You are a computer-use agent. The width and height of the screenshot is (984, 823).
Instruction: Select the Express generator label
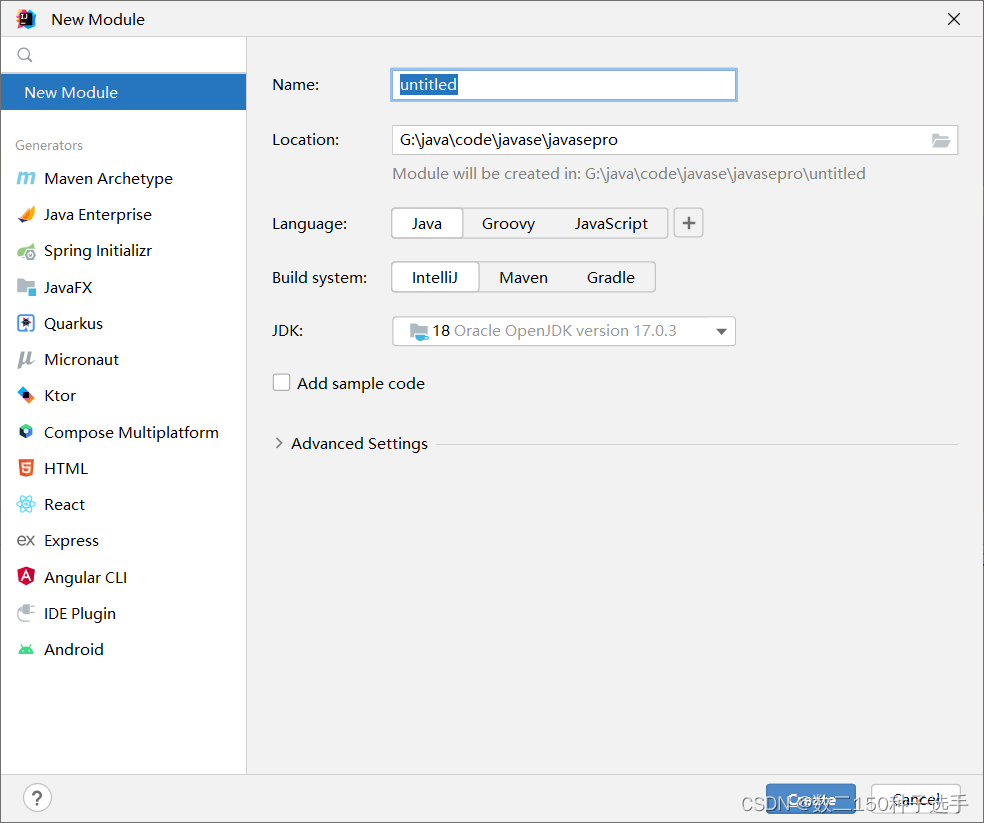point(72,541)
